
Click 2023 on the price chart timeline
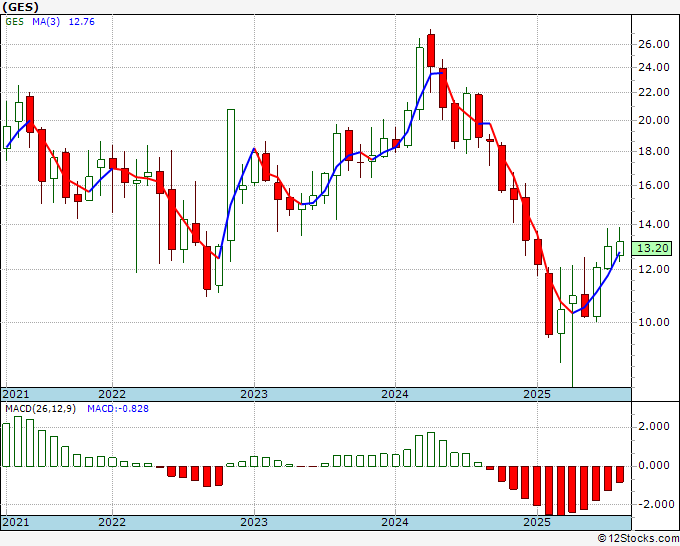coord(254,394)
